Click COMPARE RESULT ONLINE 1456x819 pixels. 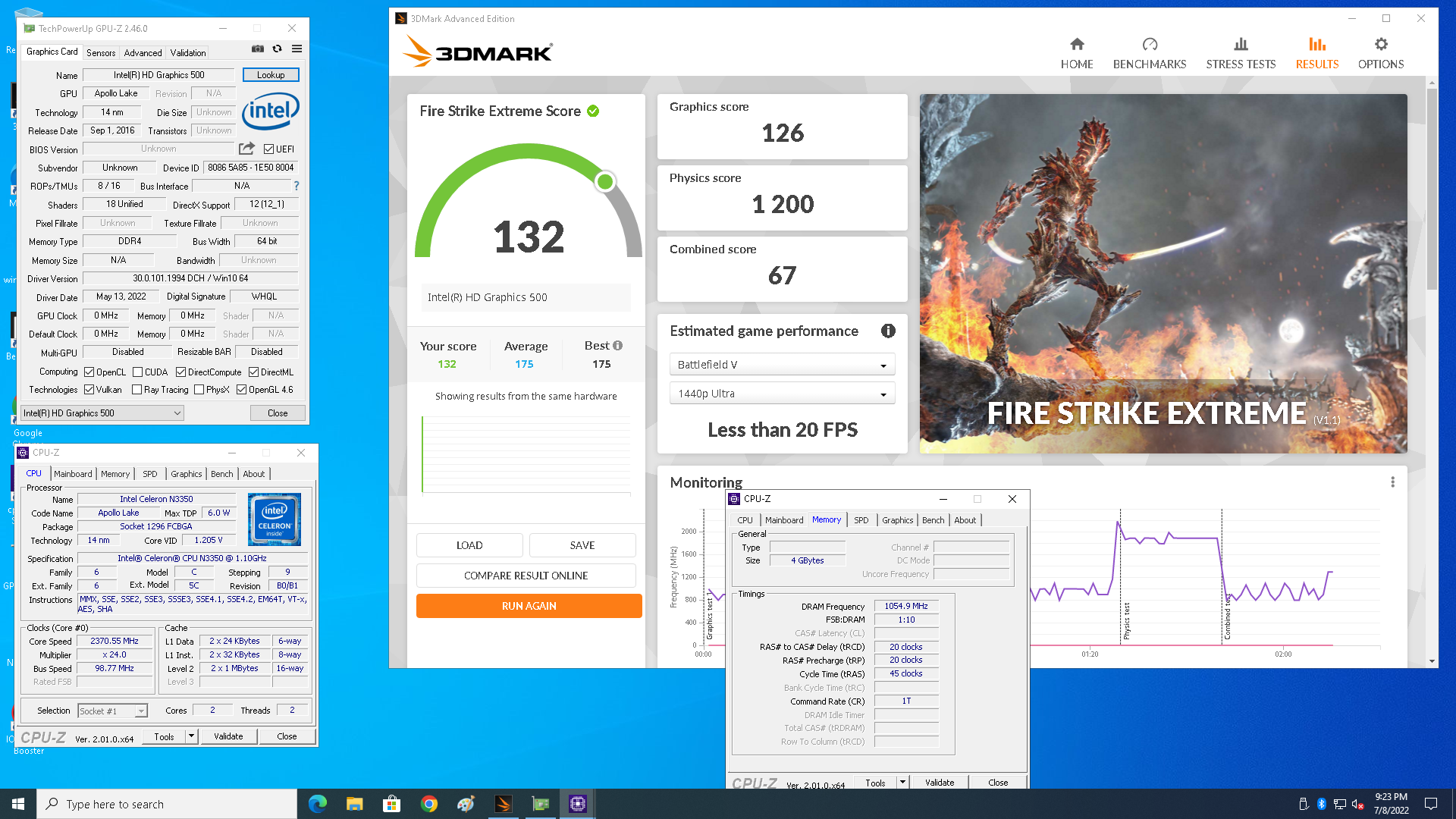526,576
